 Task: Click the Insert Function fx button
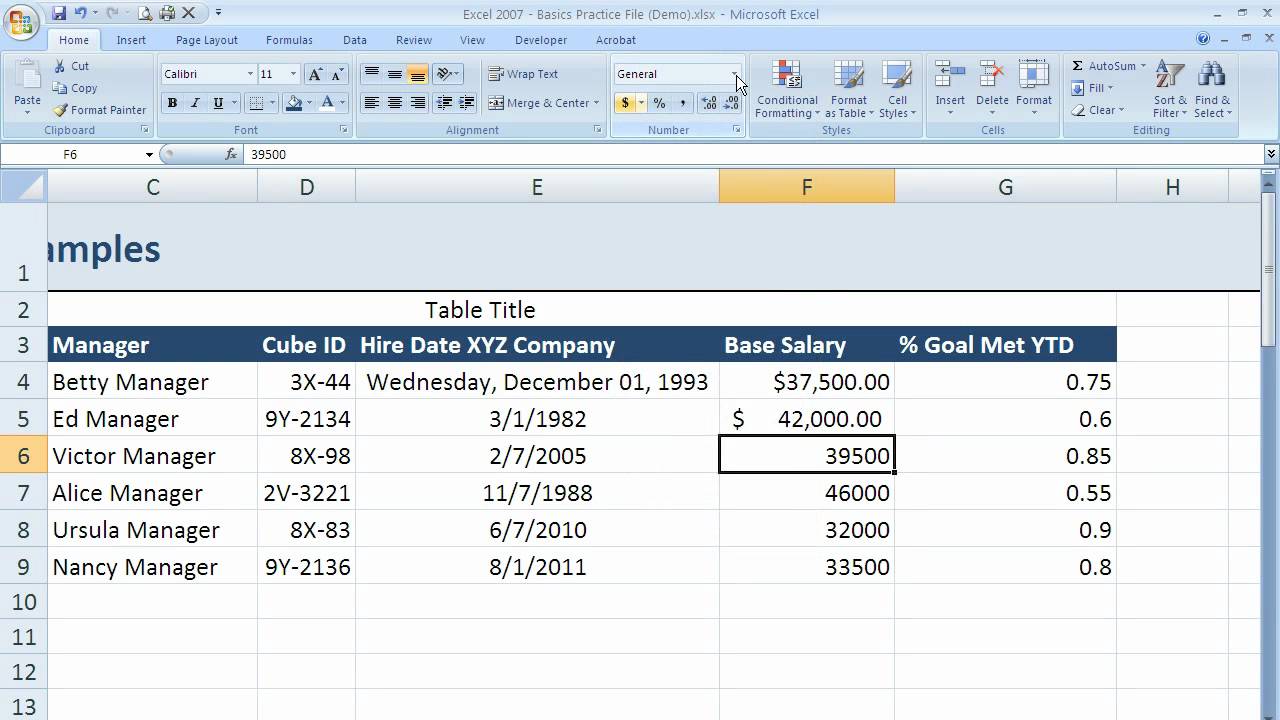pyautogui.click(x=231, y=154)
